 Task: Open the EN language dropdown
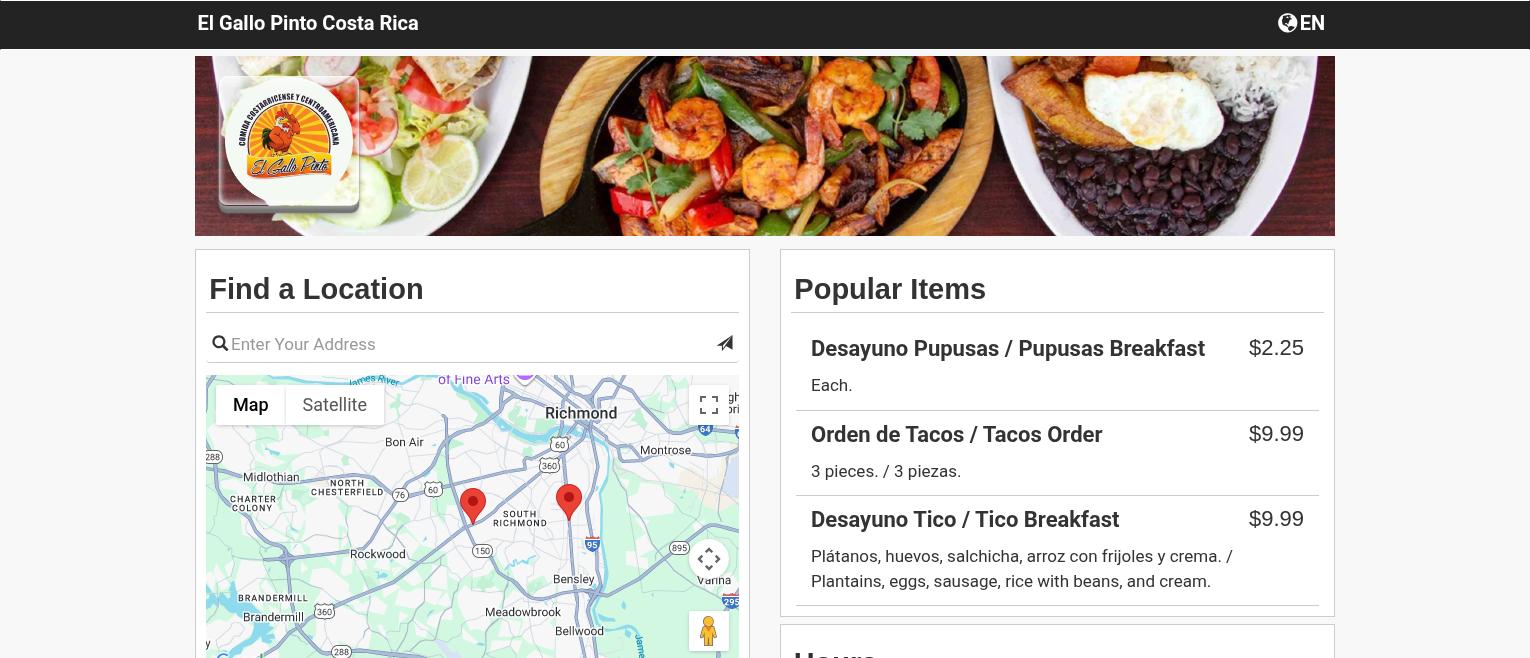[1312, 23]
